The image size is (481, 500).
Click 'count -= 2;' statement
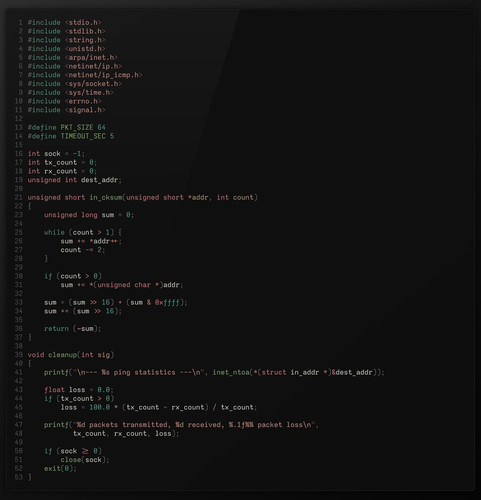83,250
